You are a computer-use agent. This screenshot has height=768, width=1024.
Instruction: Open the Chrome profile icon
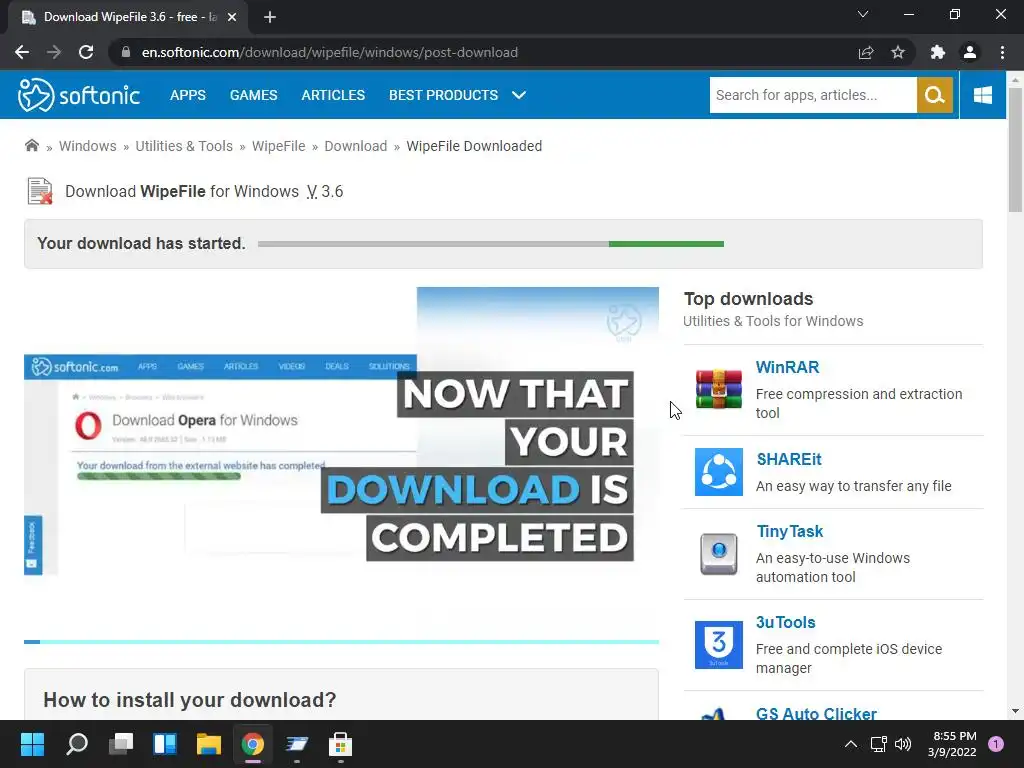[970, 52]
